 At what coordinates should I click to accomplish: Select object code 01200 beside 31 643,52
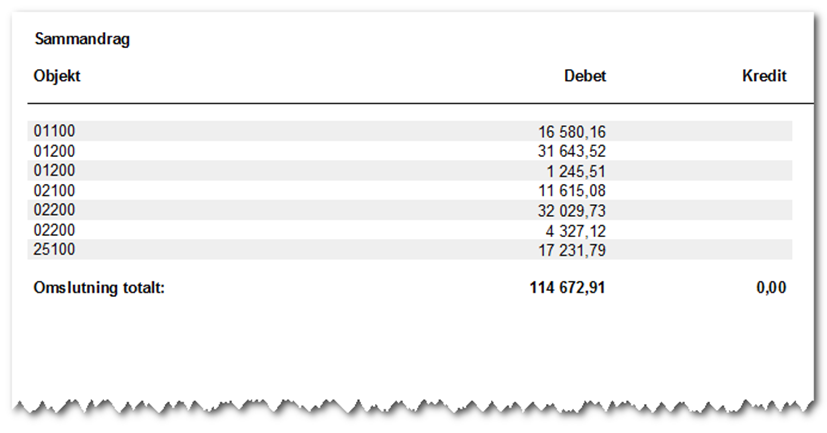pos(54,151)
